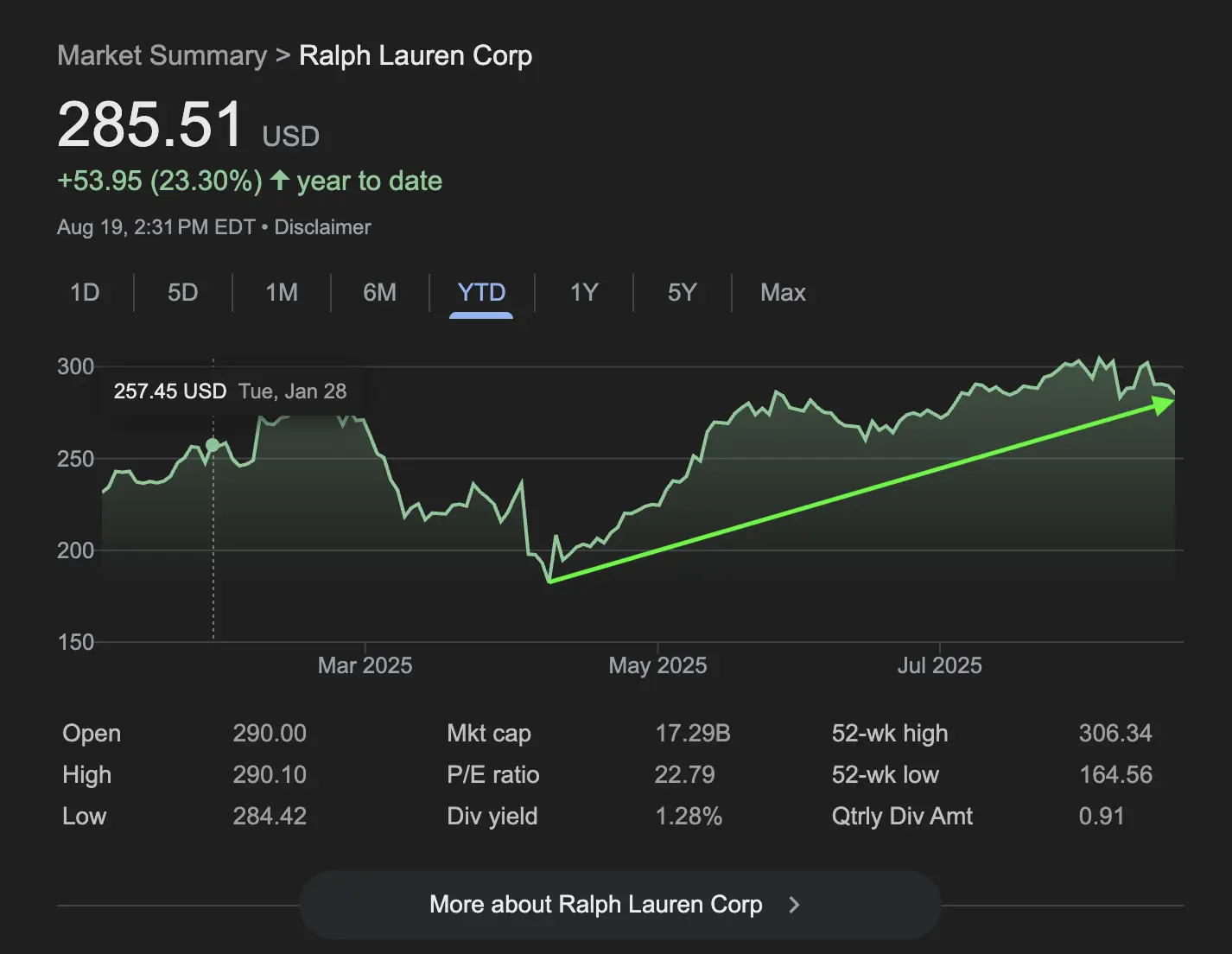Click the green up arrow near year to date
The width and height of the screenshot is (1232, 954).
tap(279, 180)
